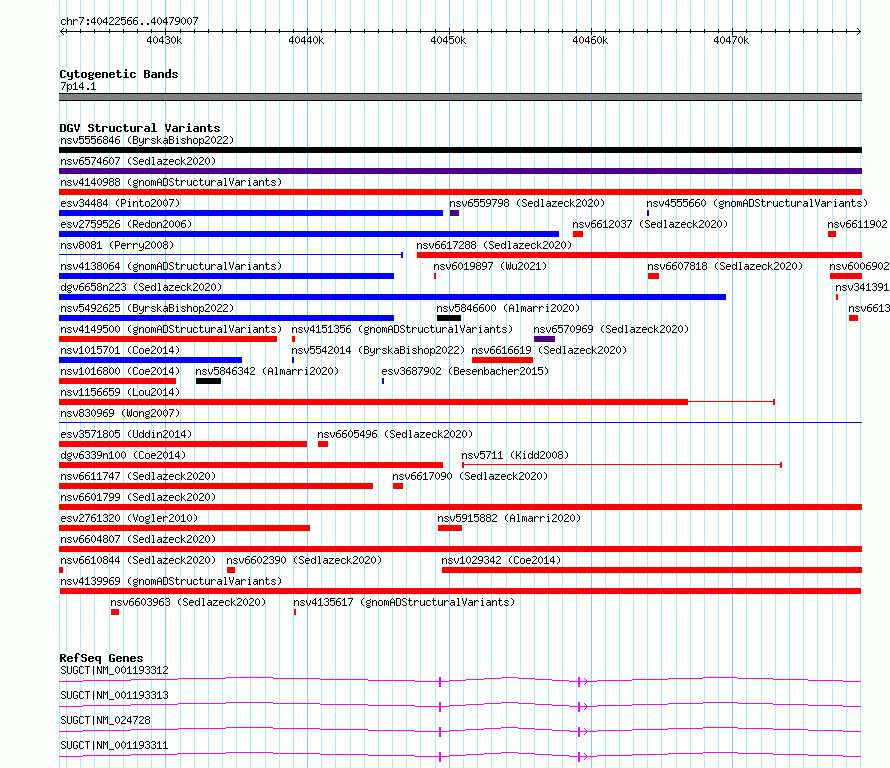Open the nsv830969 (Wong2007) label
The image size is (890, 768).
click(120, 413)
